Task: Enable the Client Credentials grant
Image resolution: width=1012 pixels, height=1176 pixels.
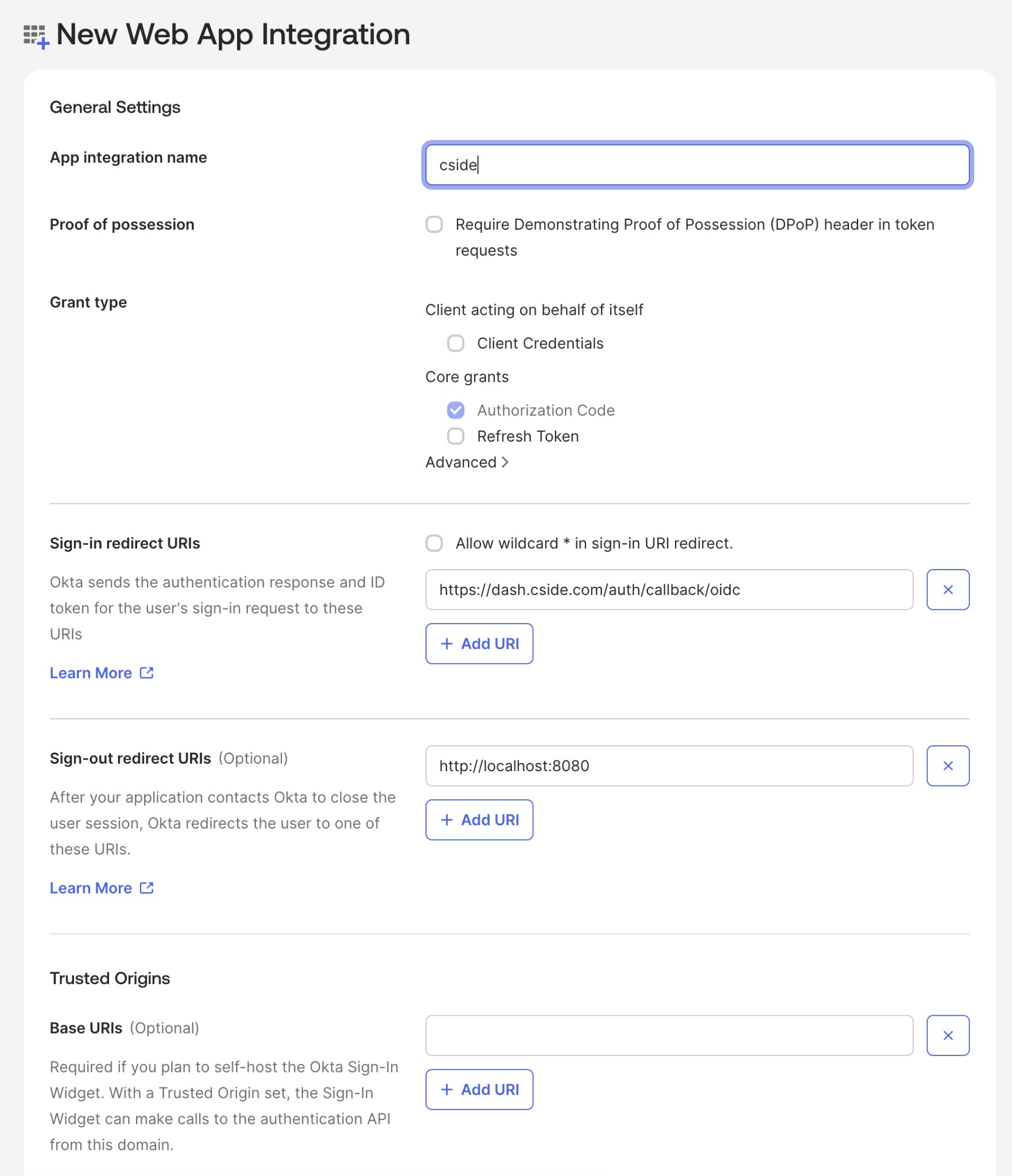Action: (456, 343)
